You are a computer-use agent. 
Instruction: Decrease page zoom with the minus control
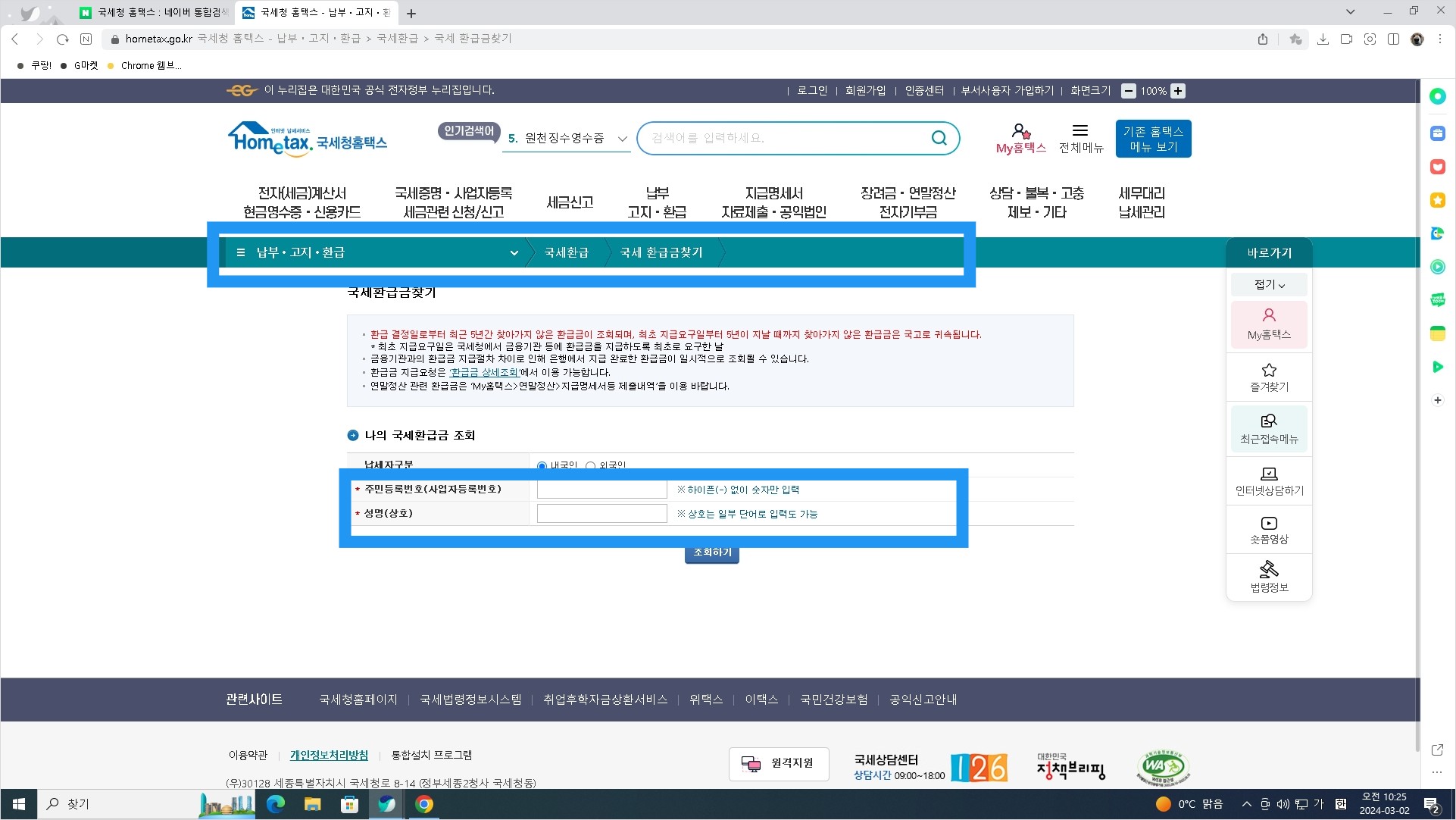coord(1128,91)
